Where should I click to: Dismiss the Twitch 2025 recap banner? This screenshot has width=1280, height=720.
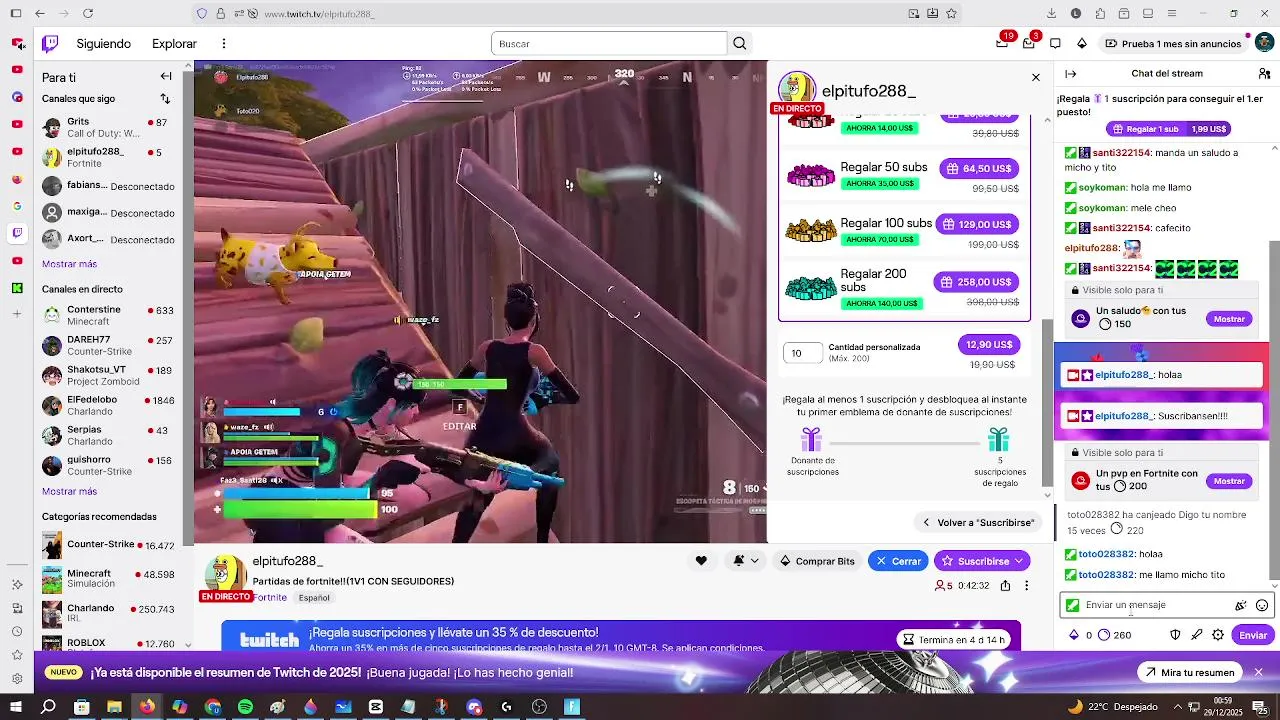pos(1258,672)
